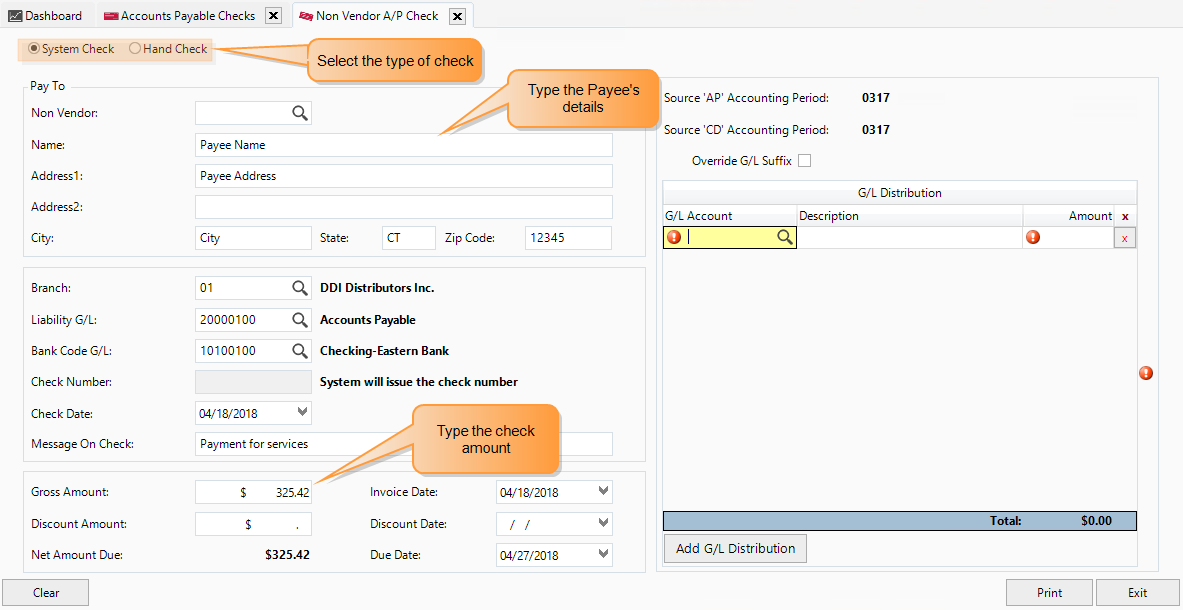The width and height of the screenshot is (1183, 610).
Task: Click into the Address2 text field
Action: [403, 207]
